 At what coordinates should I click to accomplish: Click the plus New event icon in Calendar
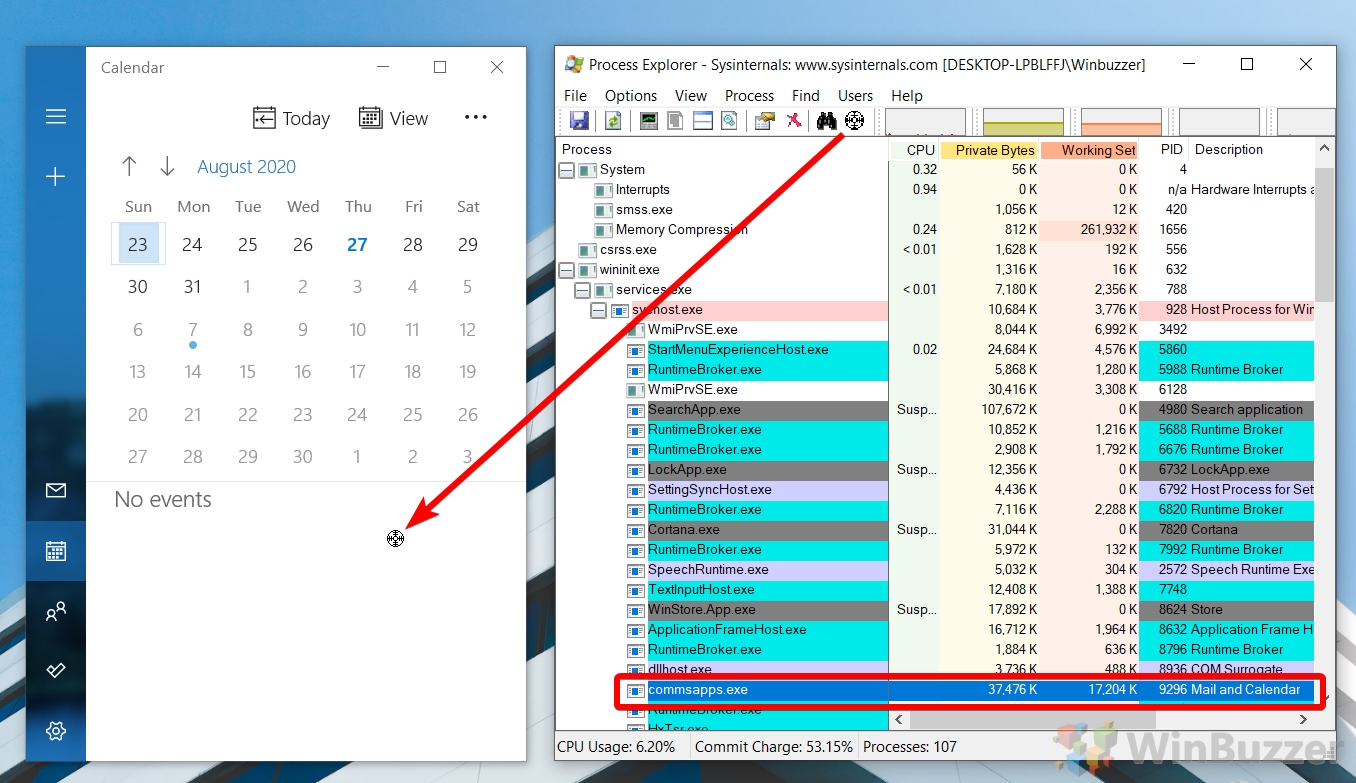[56, 177]
